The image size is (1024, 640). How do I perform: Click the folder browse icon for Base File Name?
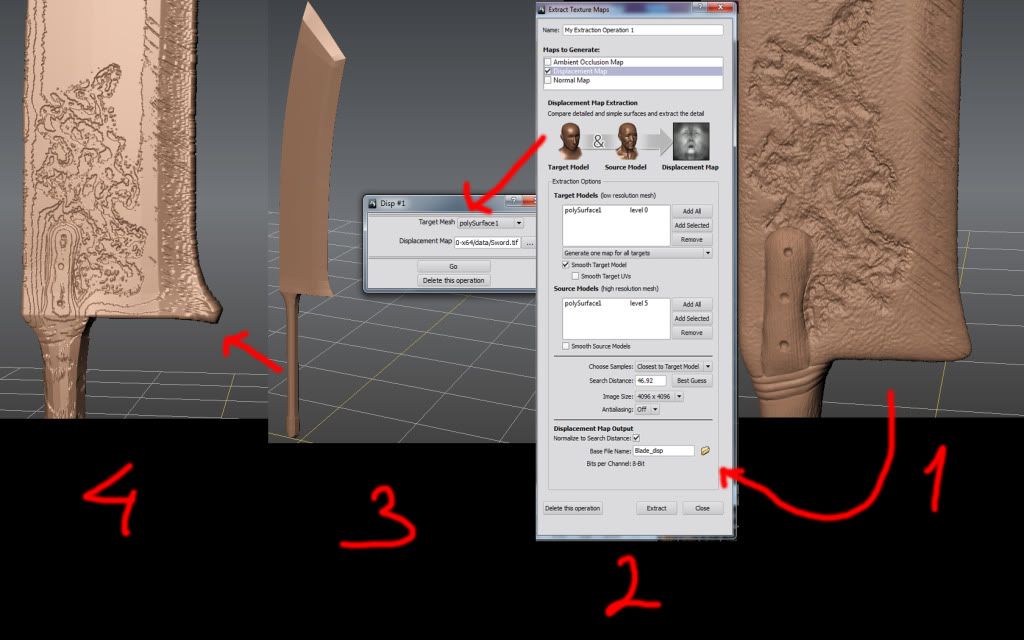705,451
